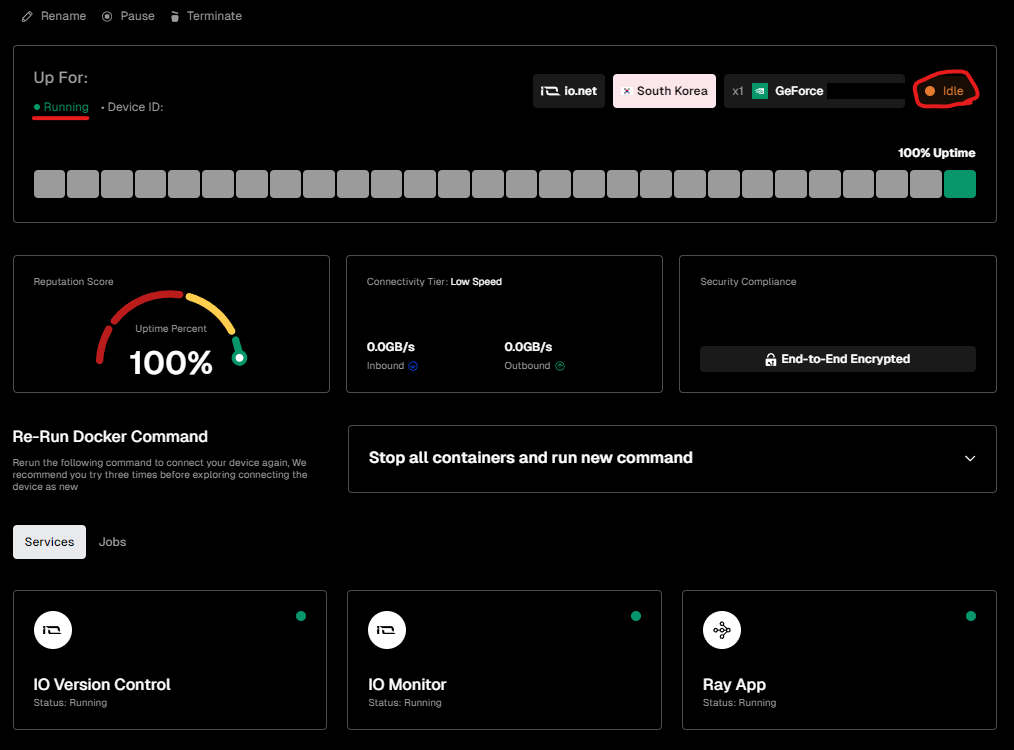The height and width of the screenshot is (750, 1014).
Task: Click the green NVIDIA GPU icon
Action: coord(760,91)
